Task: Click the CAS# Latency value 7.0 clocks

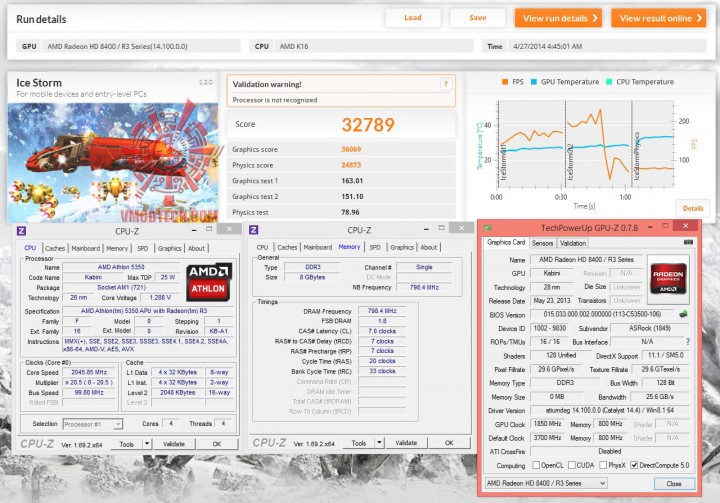Action: (382, 331)
